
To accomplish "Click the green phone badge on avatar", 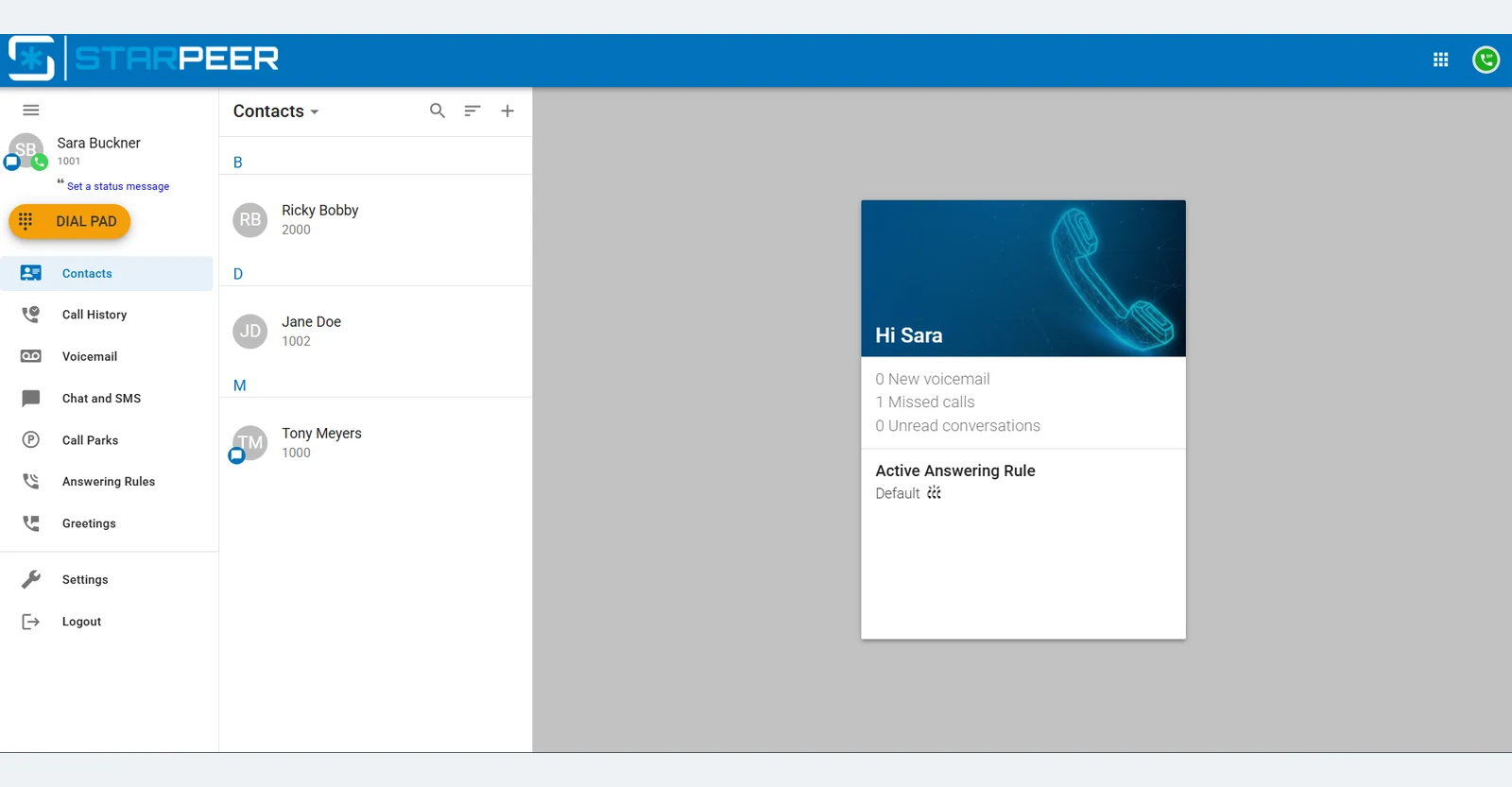I will [x=40, y=163].
